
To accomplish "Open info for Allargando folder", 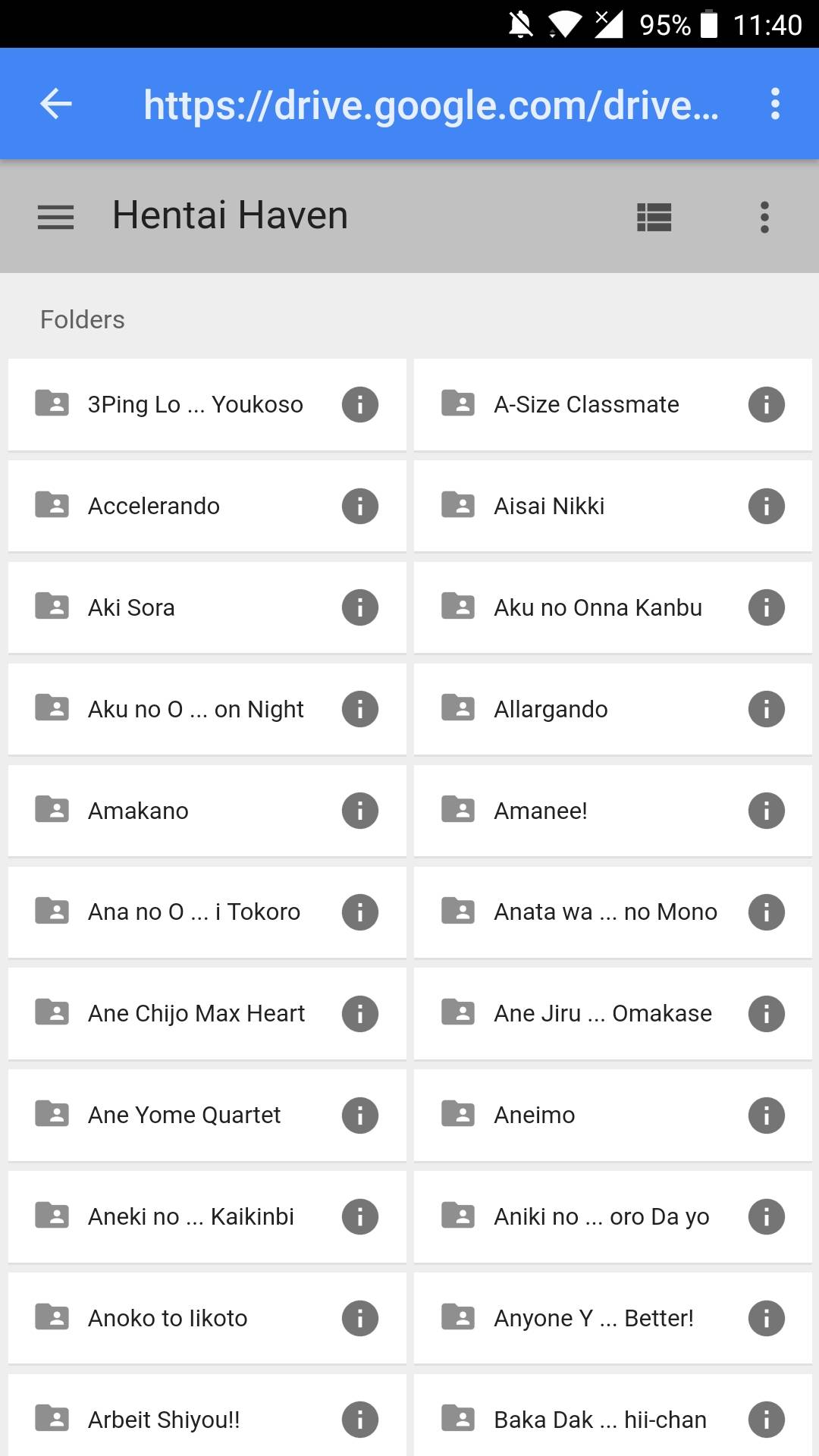I will [x=766, y=710].
